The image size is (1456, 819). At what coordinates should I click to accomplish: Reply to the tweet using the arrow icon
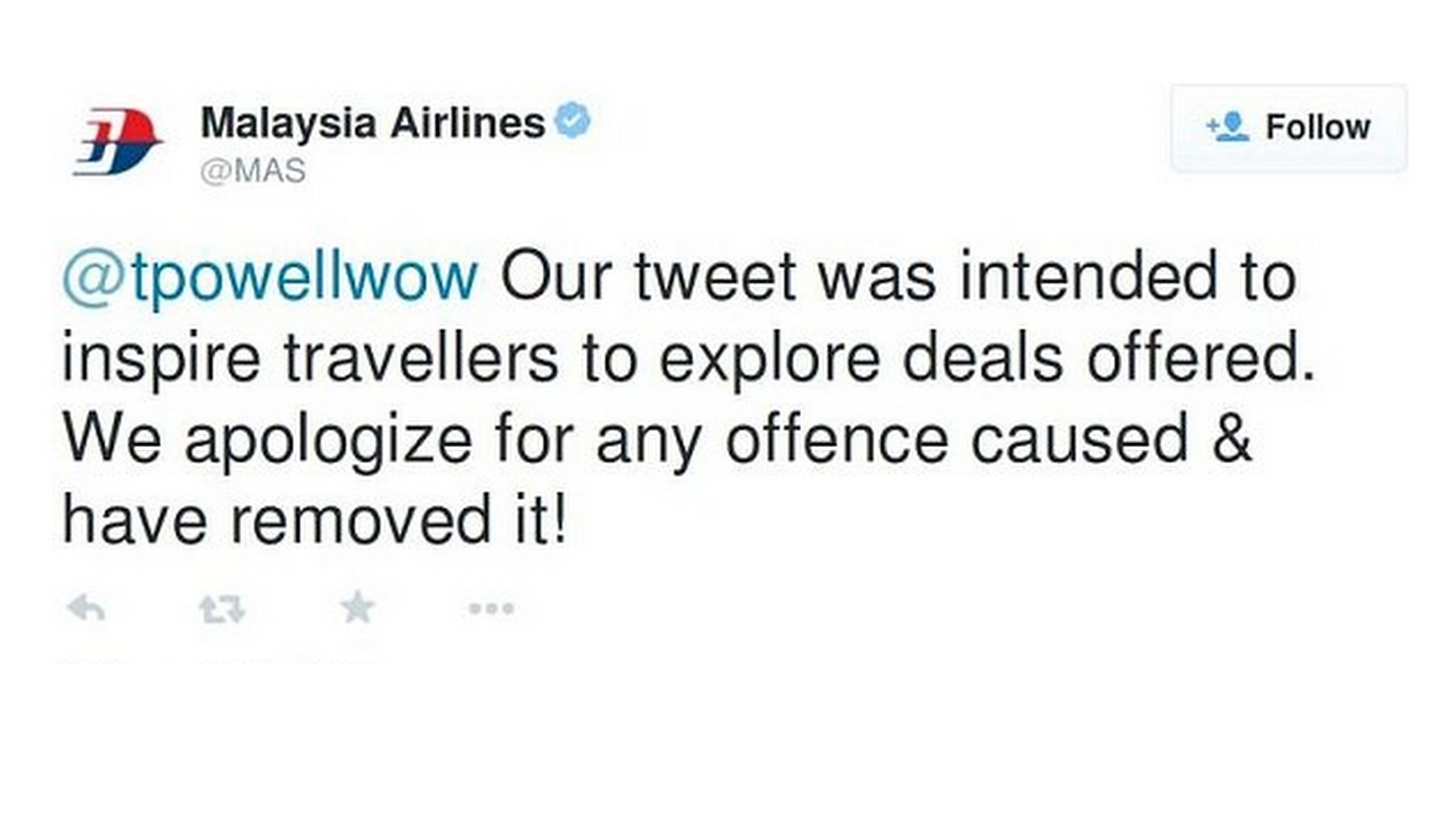(x=86, y=609)
